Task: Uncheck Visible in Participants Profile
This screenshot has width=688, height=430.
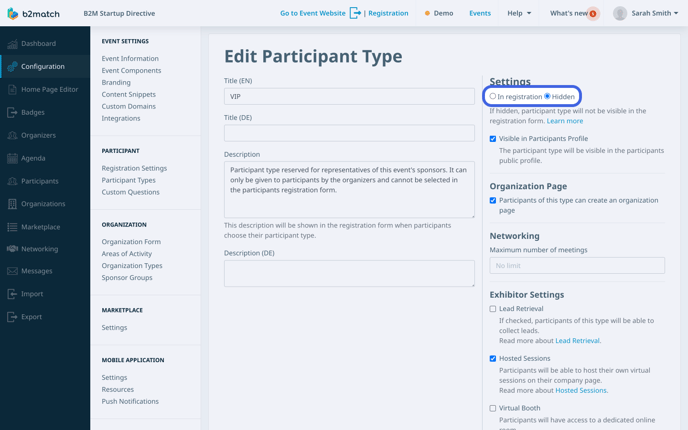Action: (493, 139)
